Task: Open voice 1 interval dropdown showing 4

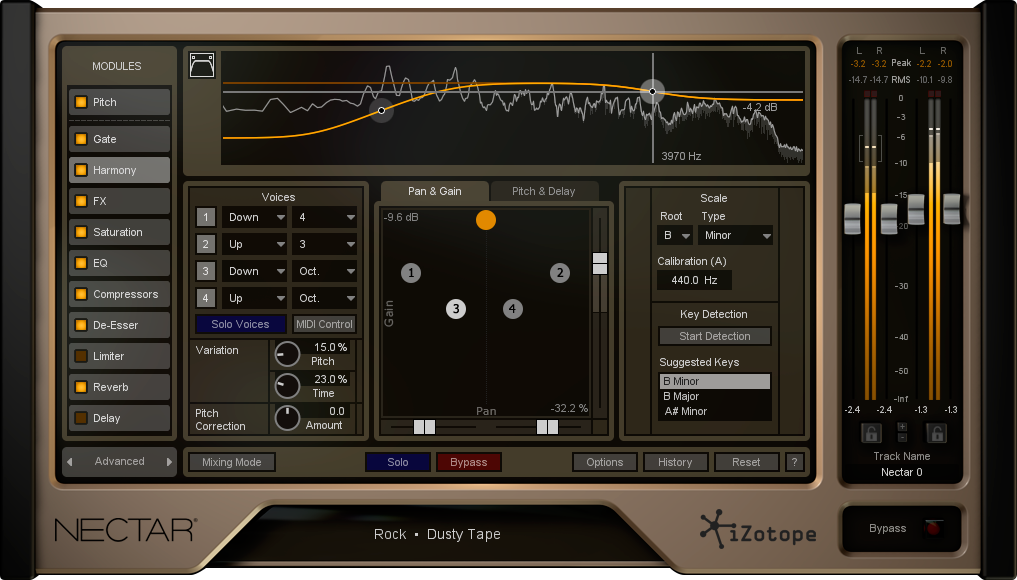Action: (x=324, y=217)
